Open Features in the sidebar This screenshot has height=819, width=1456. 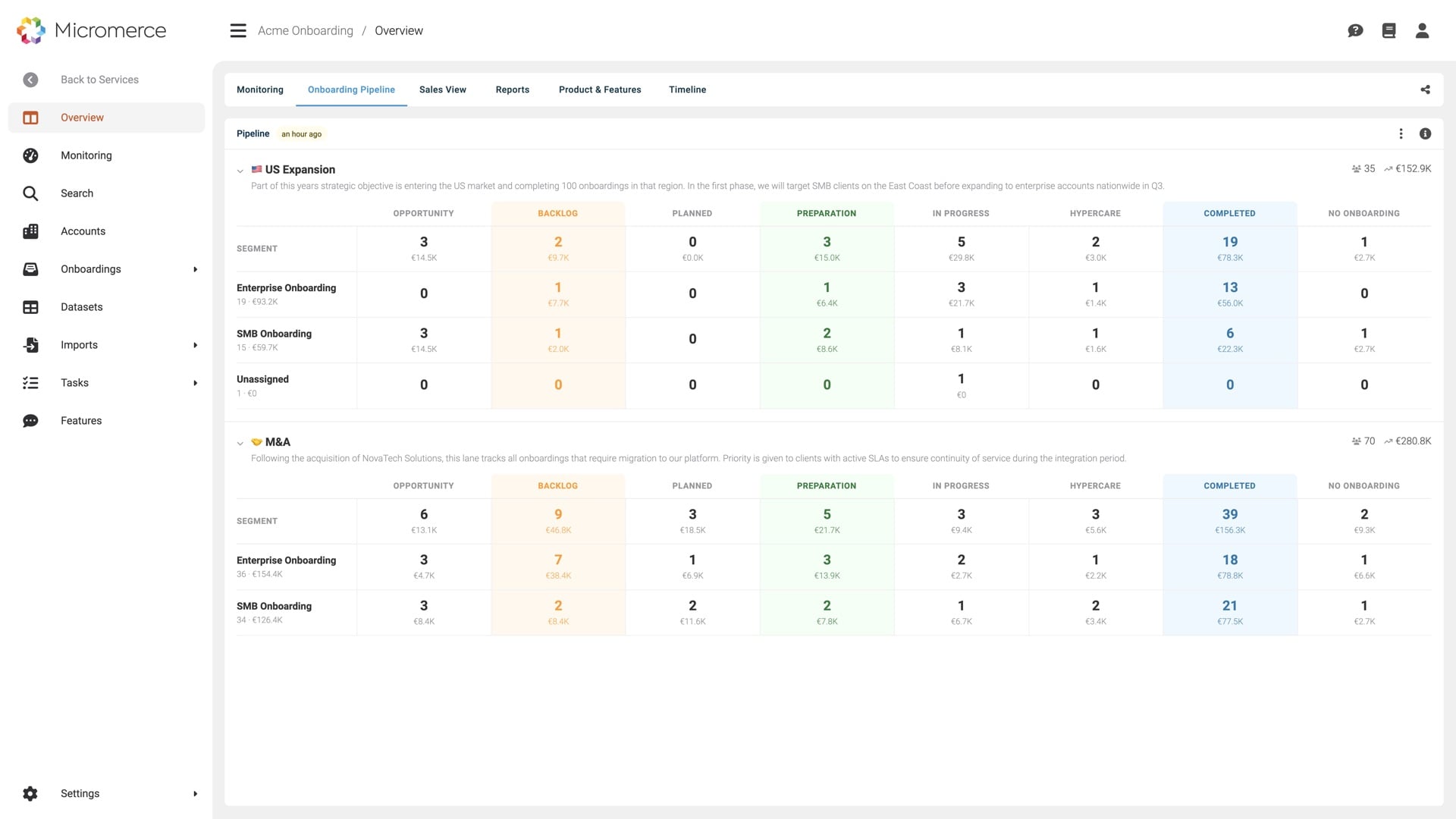(81, 421)
